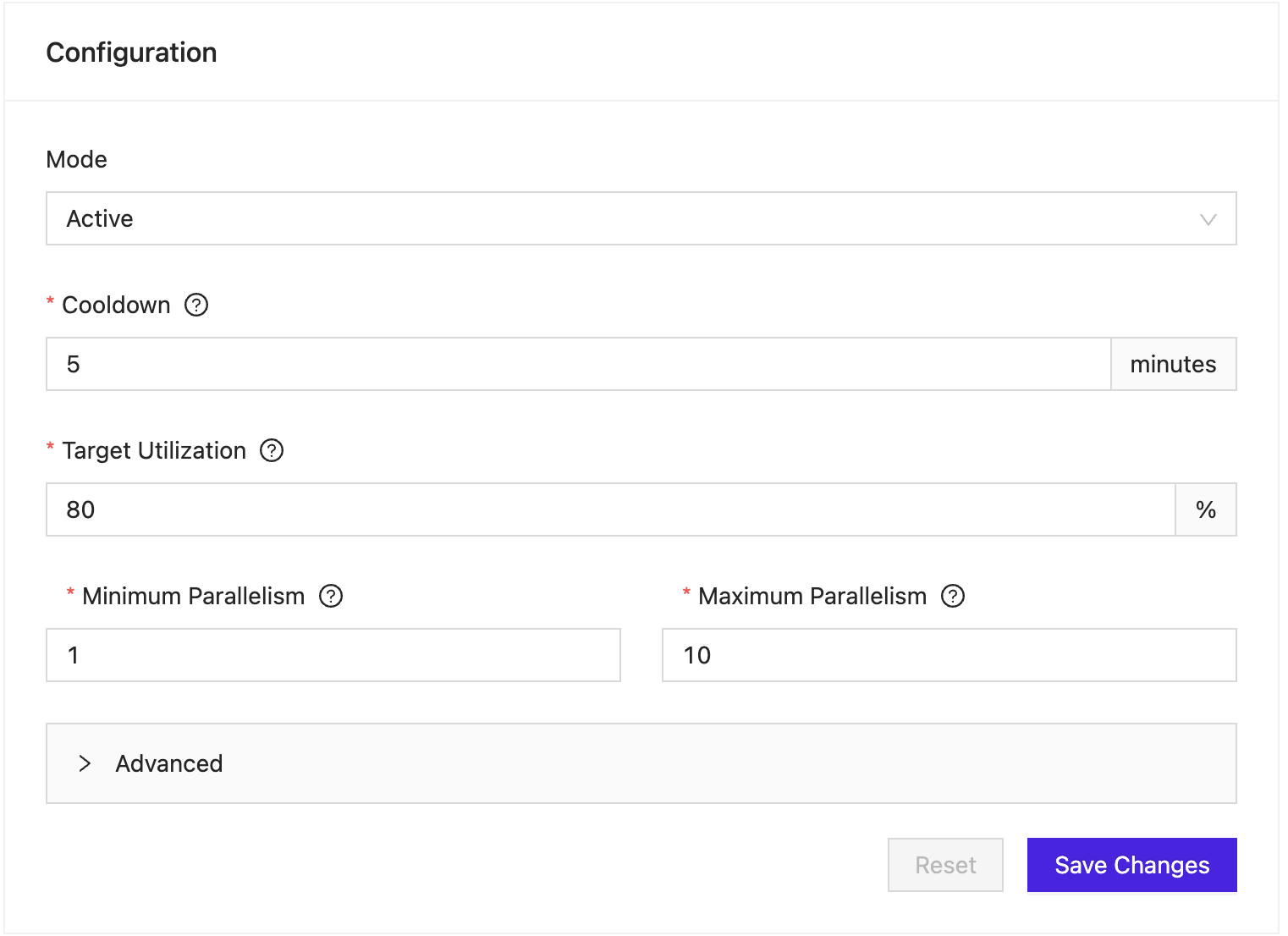The image size is (1288, 936).
Task: Click the Target Utilization help icon
Action: 272,450
